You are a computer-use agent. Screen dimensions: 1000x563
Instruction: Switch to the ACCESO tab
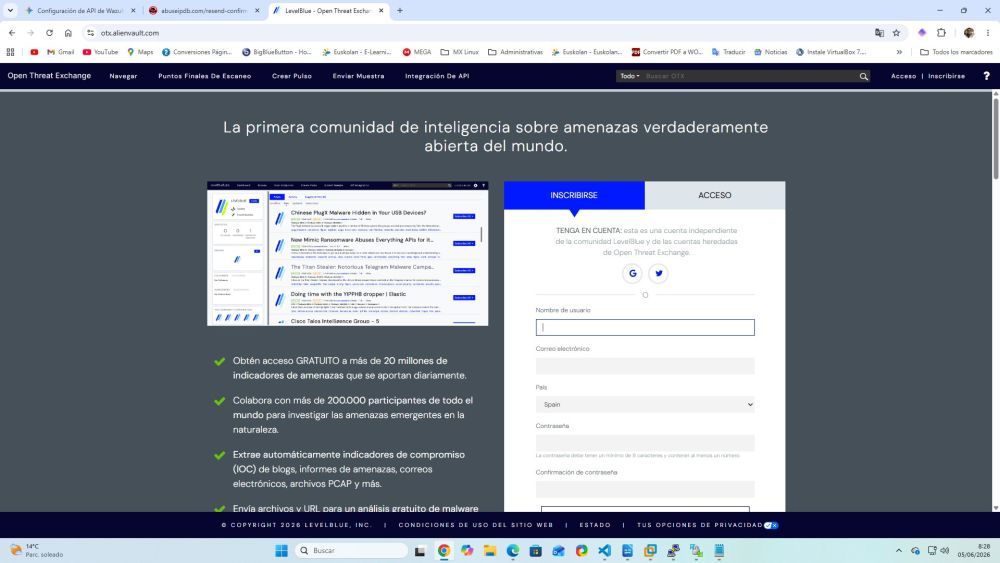[715, 195]
